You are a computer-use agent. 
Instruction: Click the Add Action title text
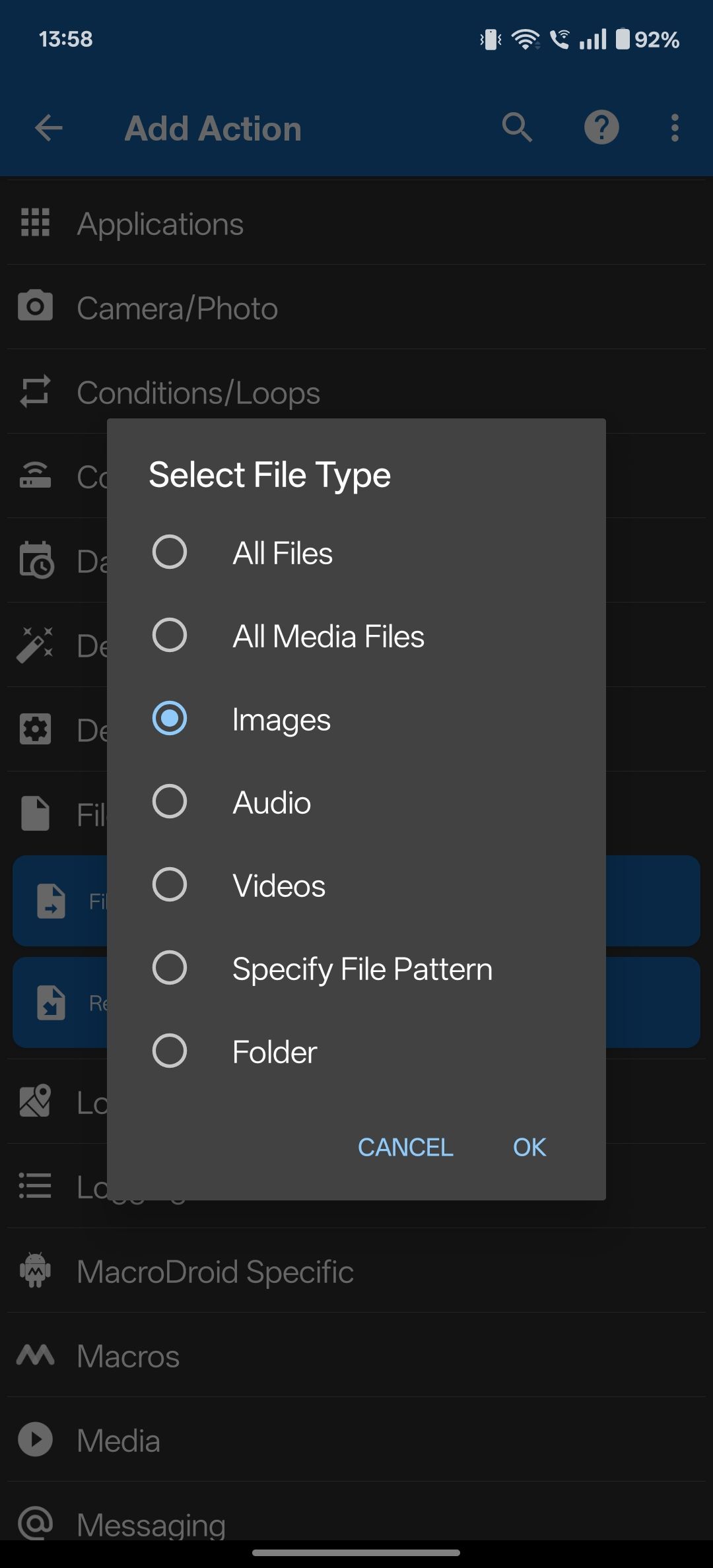[x=213, y=128]
